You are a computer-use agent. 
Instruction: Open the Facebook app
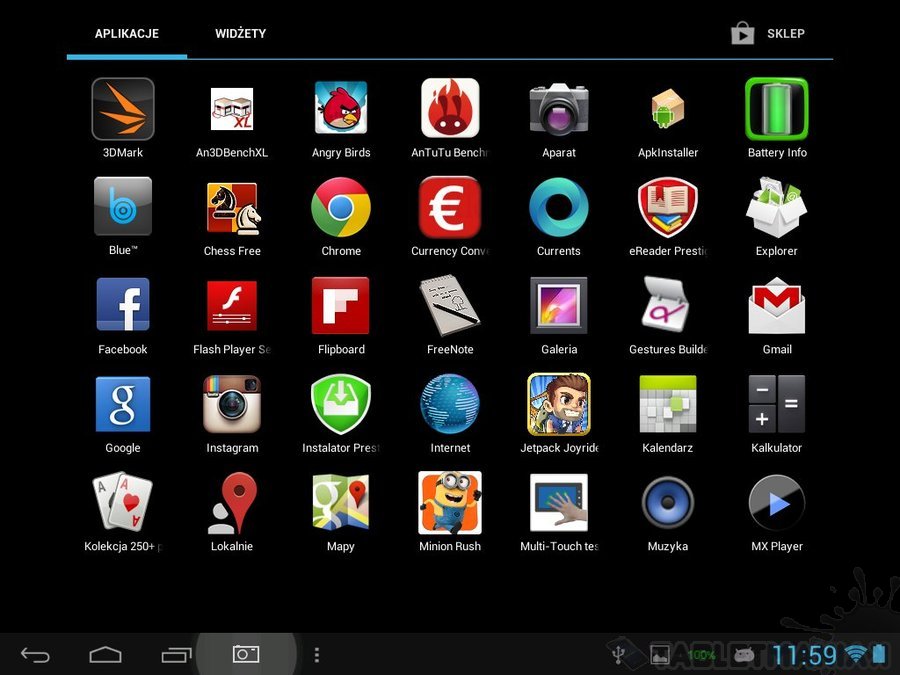click(123, 305)
